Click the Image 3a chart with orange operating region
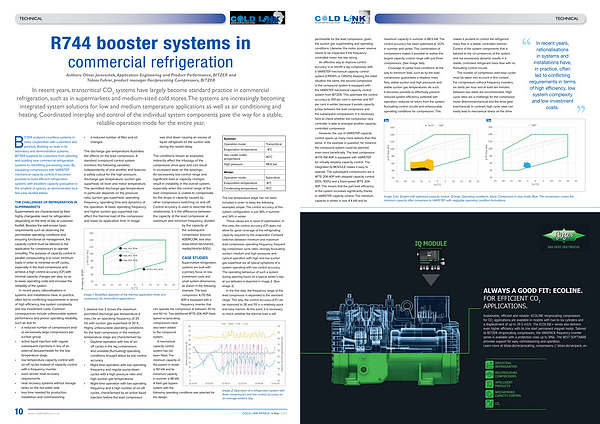600x424 pixels. 433,155
